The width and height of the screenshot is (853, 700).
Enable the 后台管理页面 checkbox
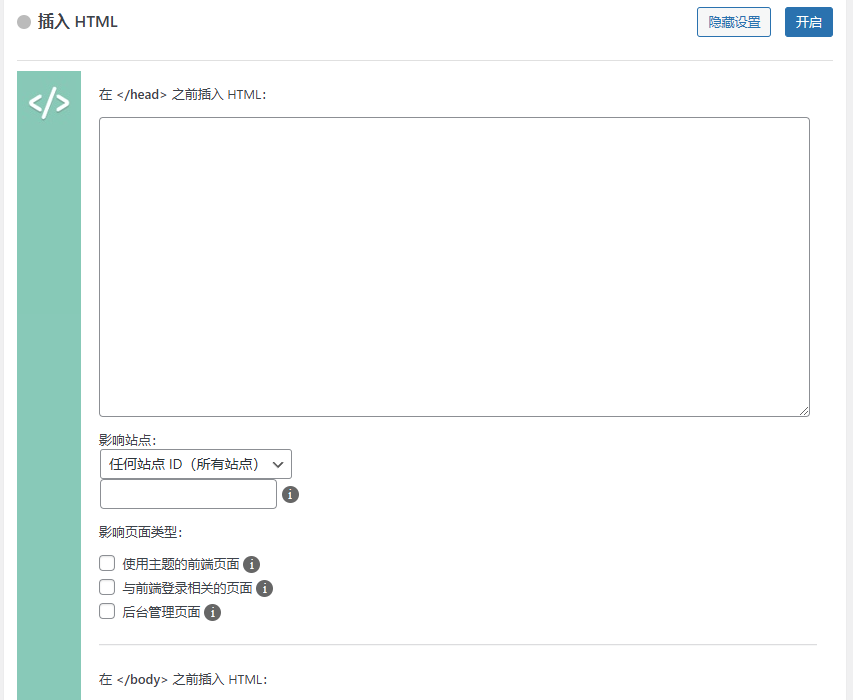106,610
